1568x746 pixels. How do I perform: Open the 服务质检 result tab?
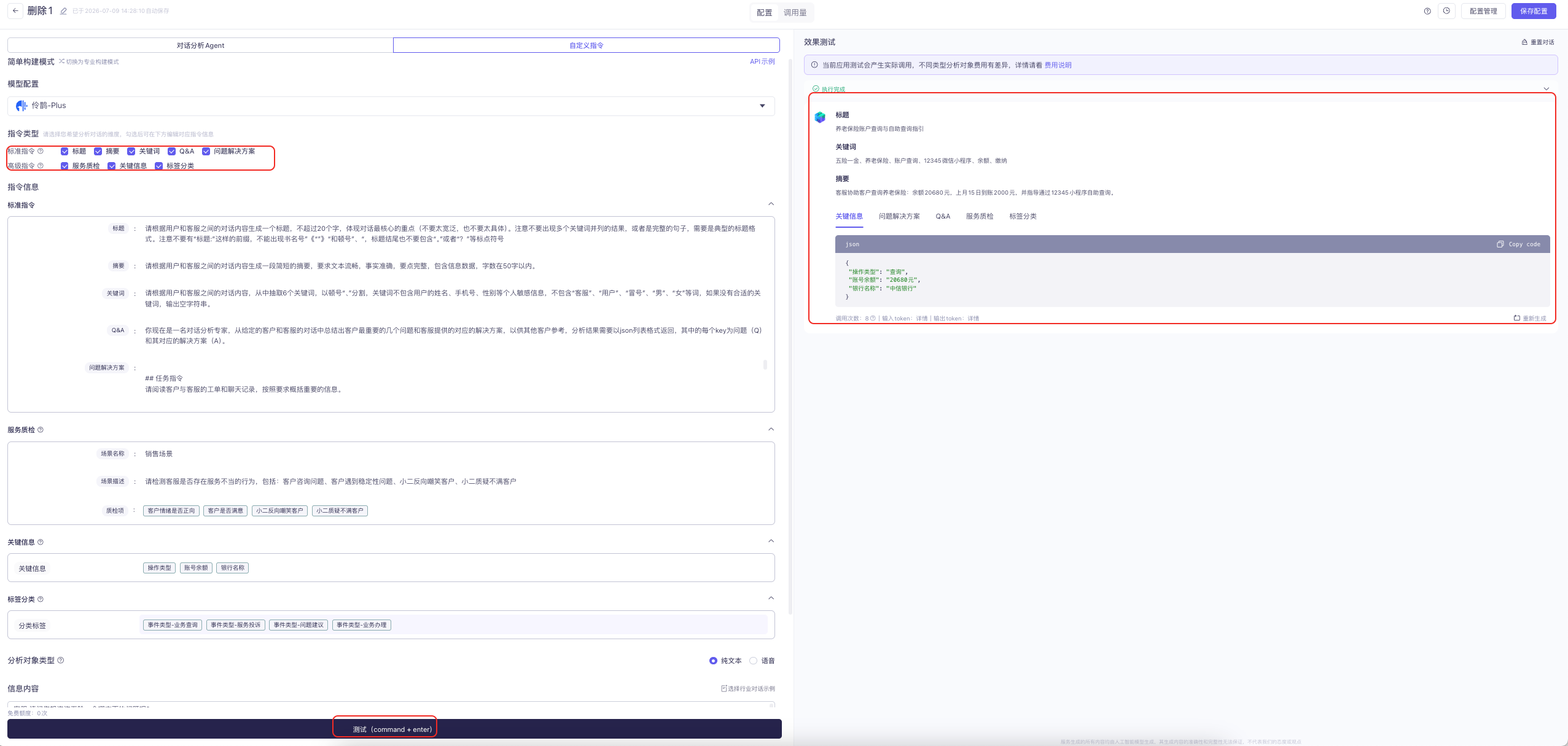980,216
